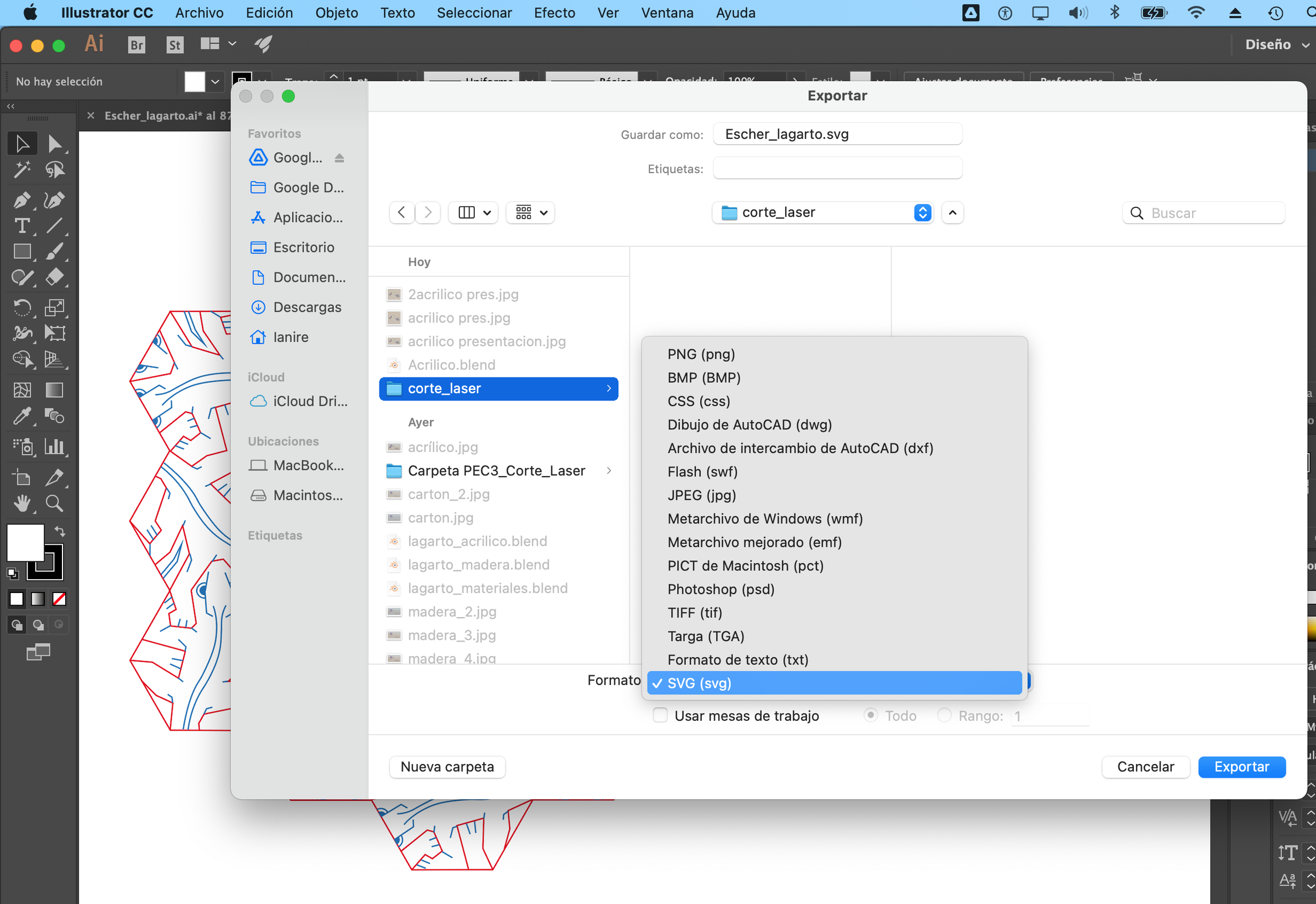Select the Gradient tool

point(55,390)
